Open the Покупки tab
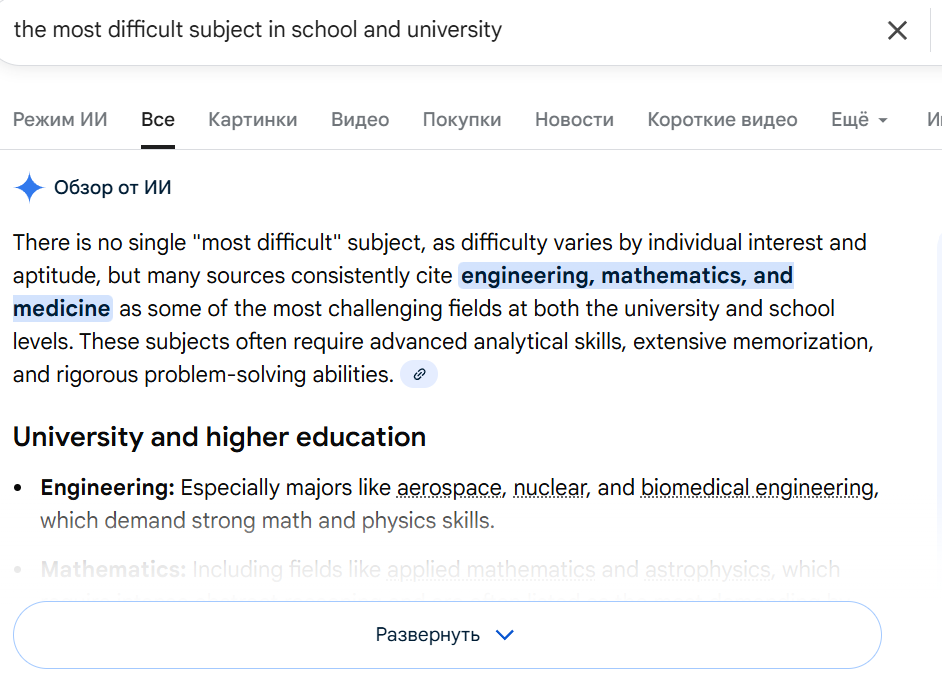The image size is (942, 681). 462,120
